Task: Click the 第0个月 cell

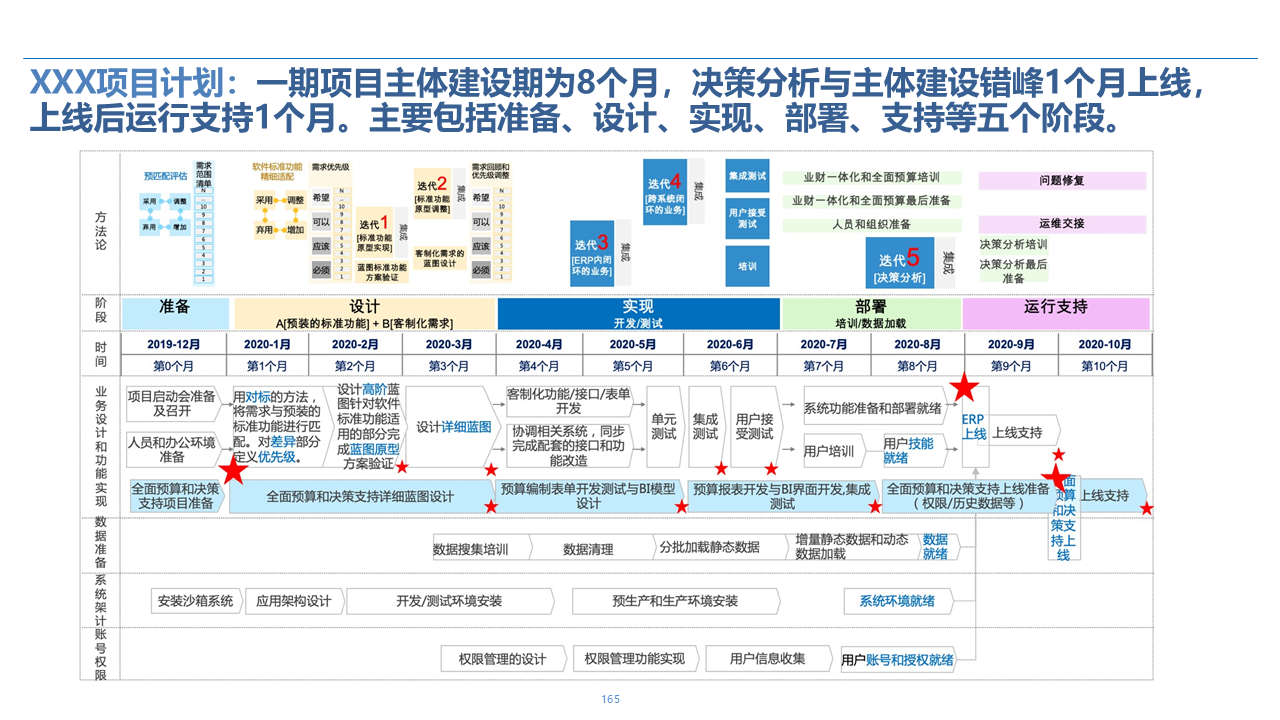Action: pyautogui.click(x=175, y=366)
